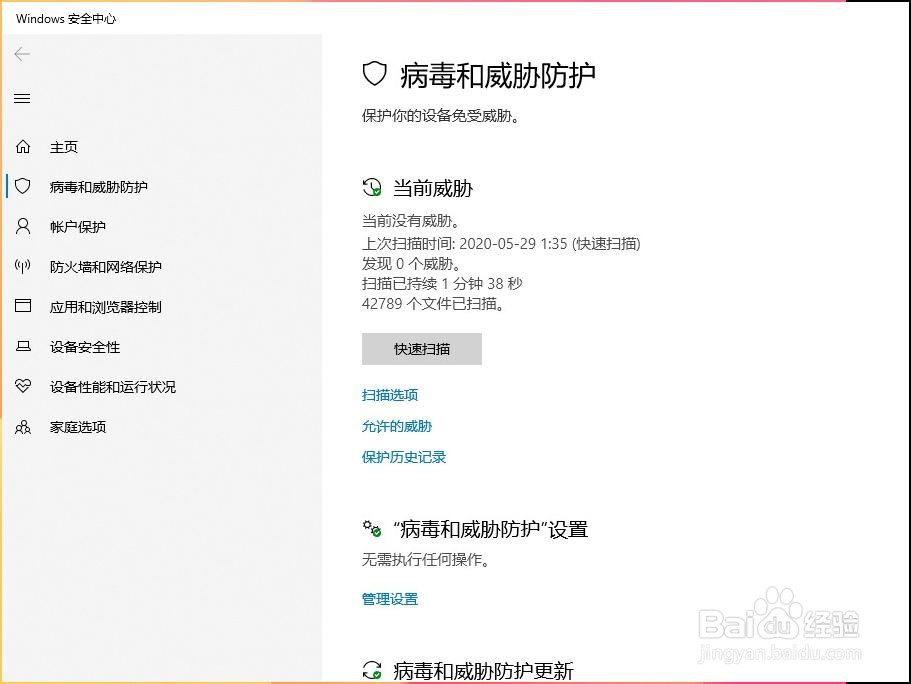
Task: Open the 允许的威胁 link
Action: [397, 427]
